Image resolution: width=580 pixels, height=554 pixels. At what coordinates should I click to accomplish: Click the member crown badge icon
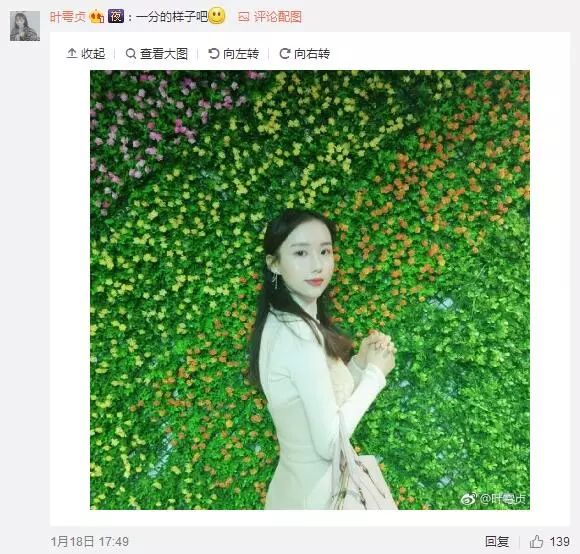click(97, 17)
